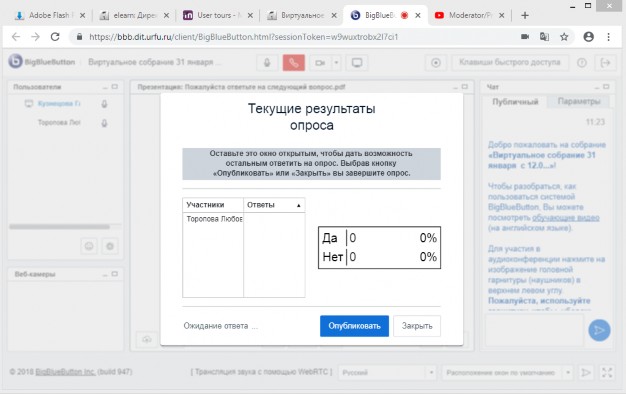Select Торопова Любовь row in poll table

coord(244,219)
